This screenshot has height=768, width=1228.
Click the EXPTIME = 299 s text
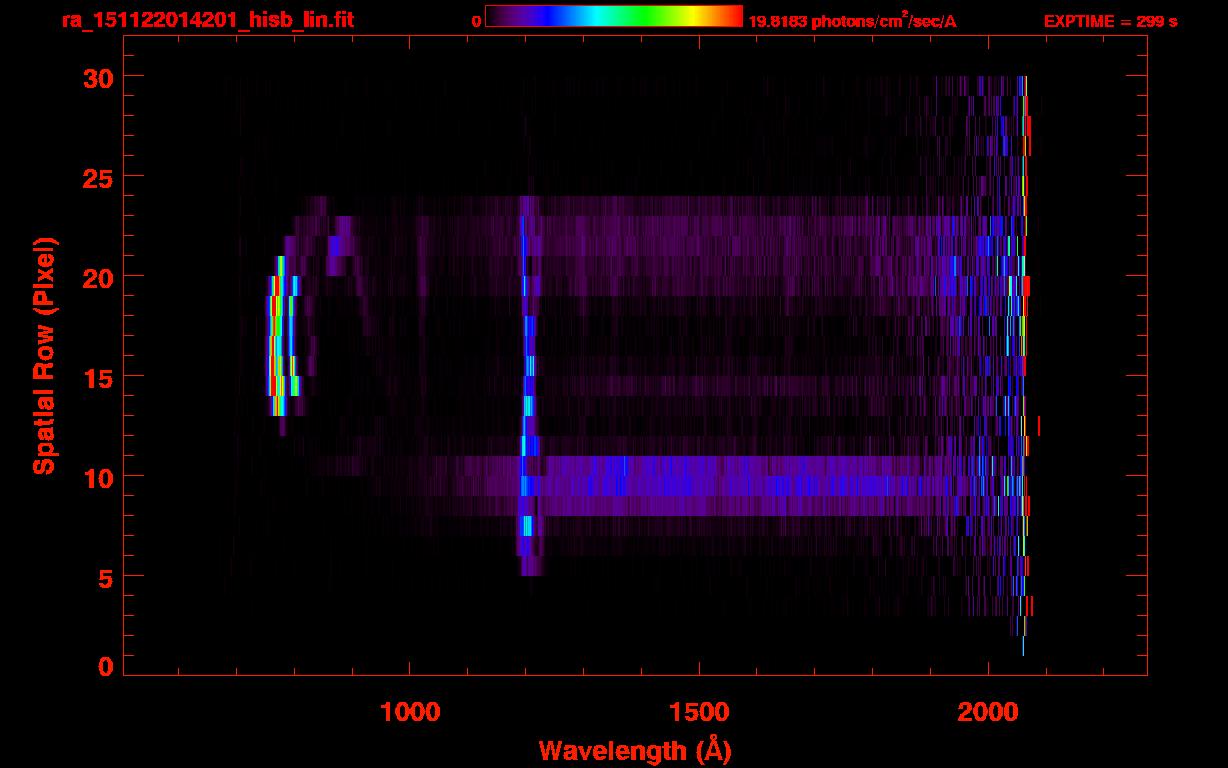point(1110,21)
